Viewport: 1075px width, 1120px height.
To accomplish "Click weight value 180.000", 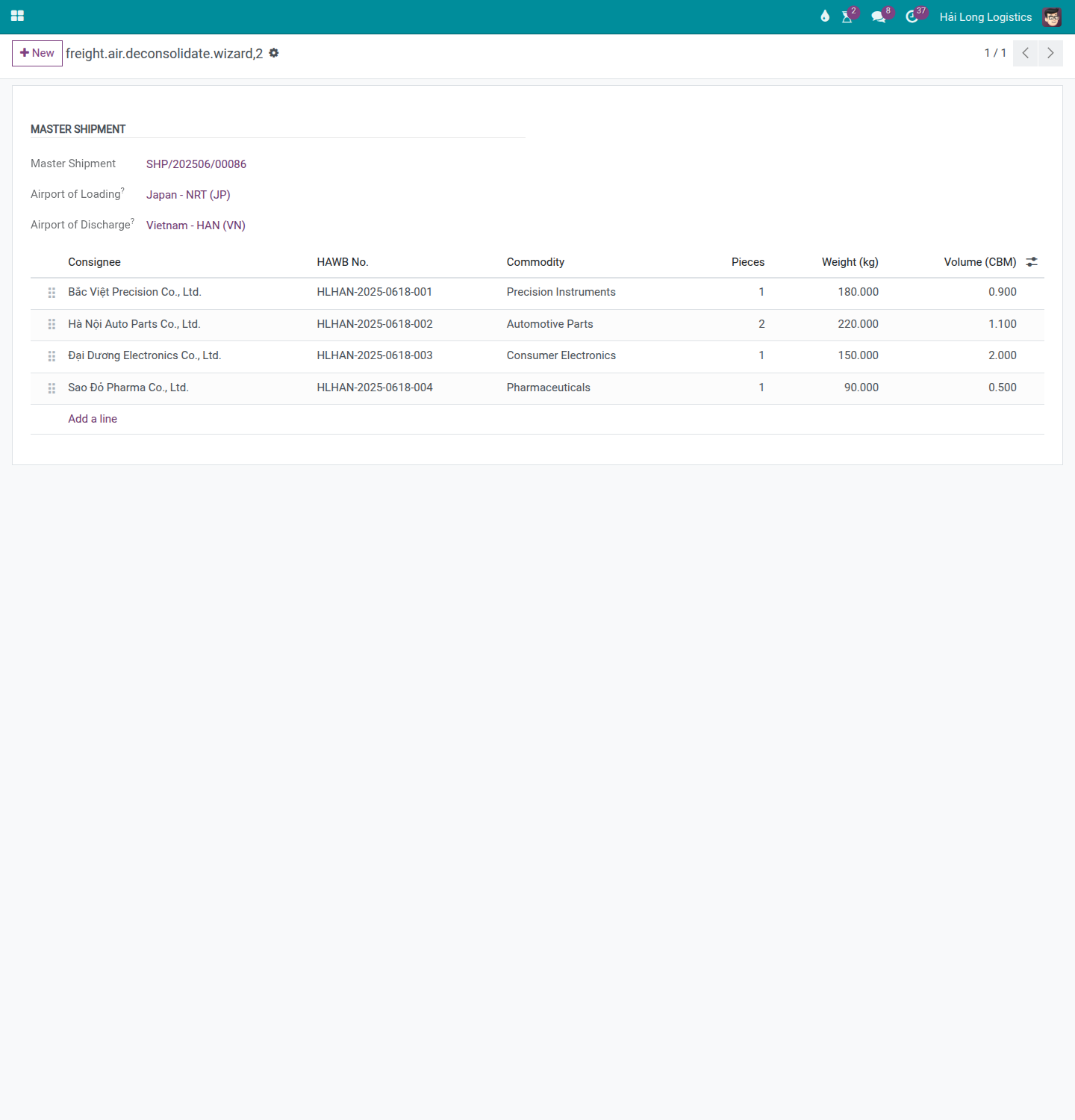I will tap(859, 292).
